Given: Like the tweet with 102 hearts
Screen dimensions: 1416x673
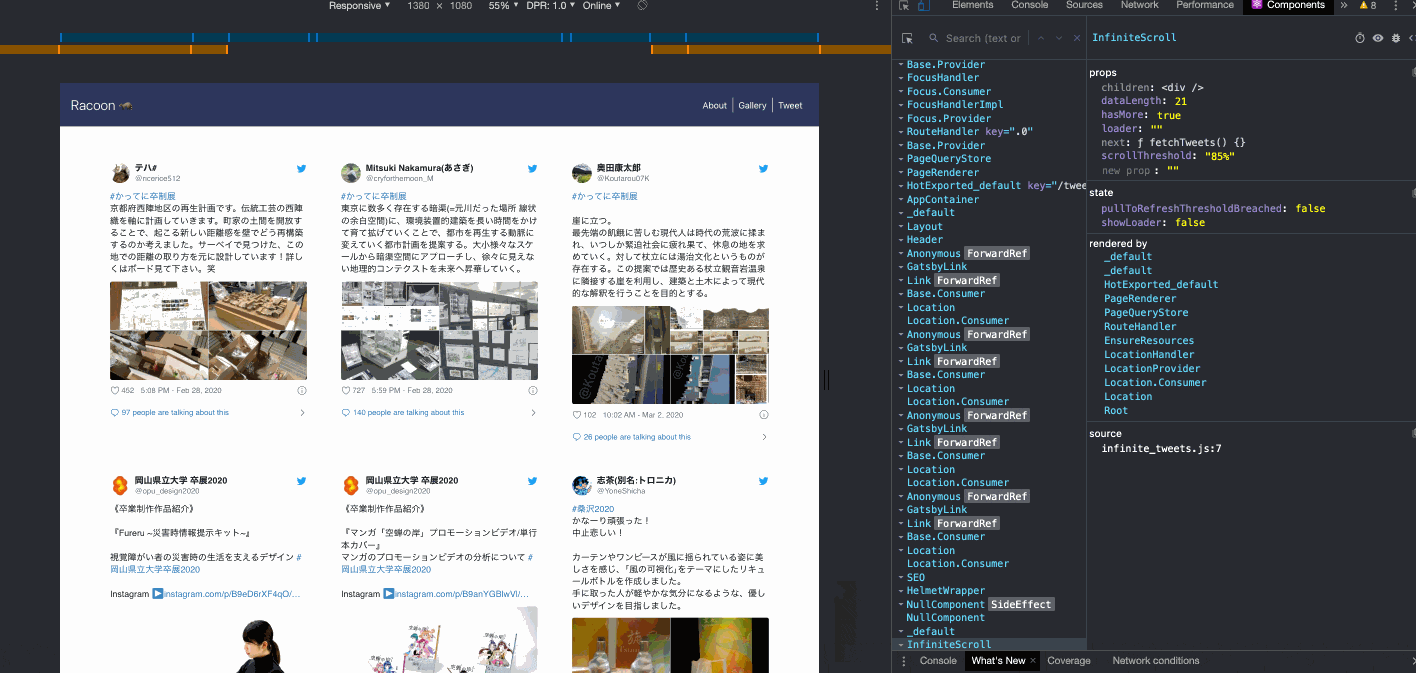Looking at the screenshot, I should pyautogui.click(x=577, y=414).
